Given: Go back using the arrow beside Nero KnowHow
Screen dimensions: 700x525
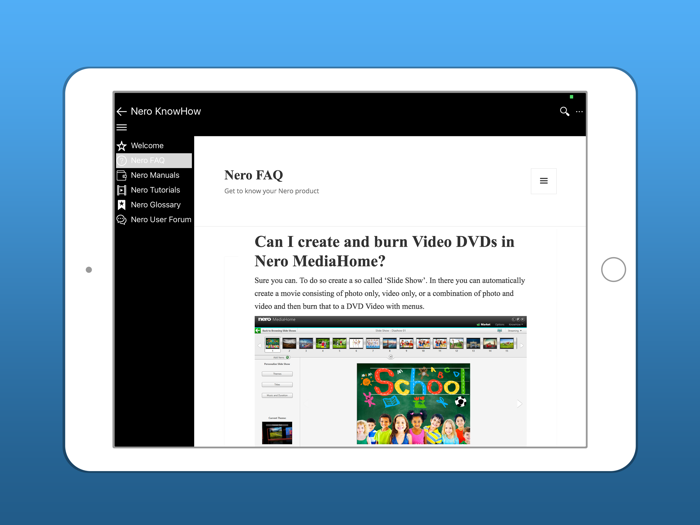Looking at the screenshot, I should pyautogui.click(x=121, y=112).
